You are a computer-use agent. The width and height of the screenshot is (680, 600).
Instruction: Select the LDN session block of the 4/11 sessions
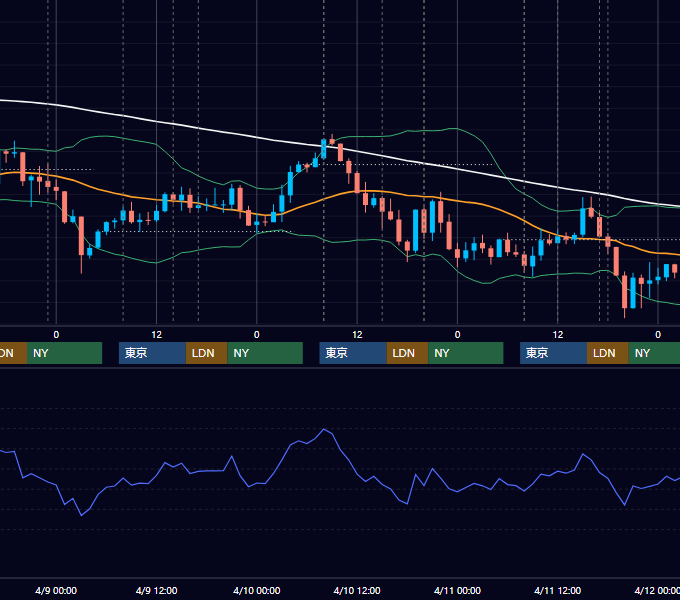608,353
